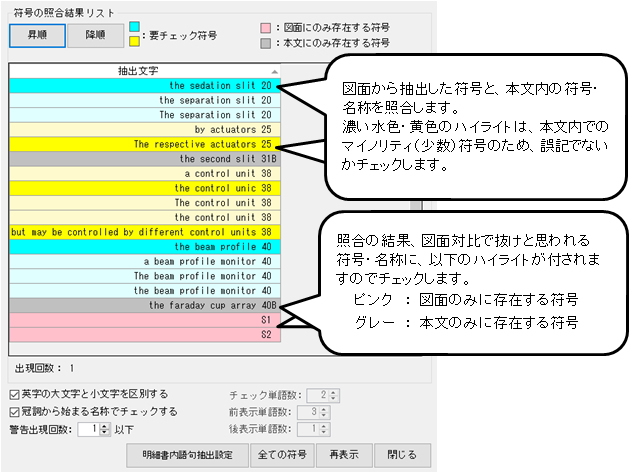Click the cyan 要チェック符号 legend swatch
Viewport: 633px width, 473px height.
click(x=134, y=27)
